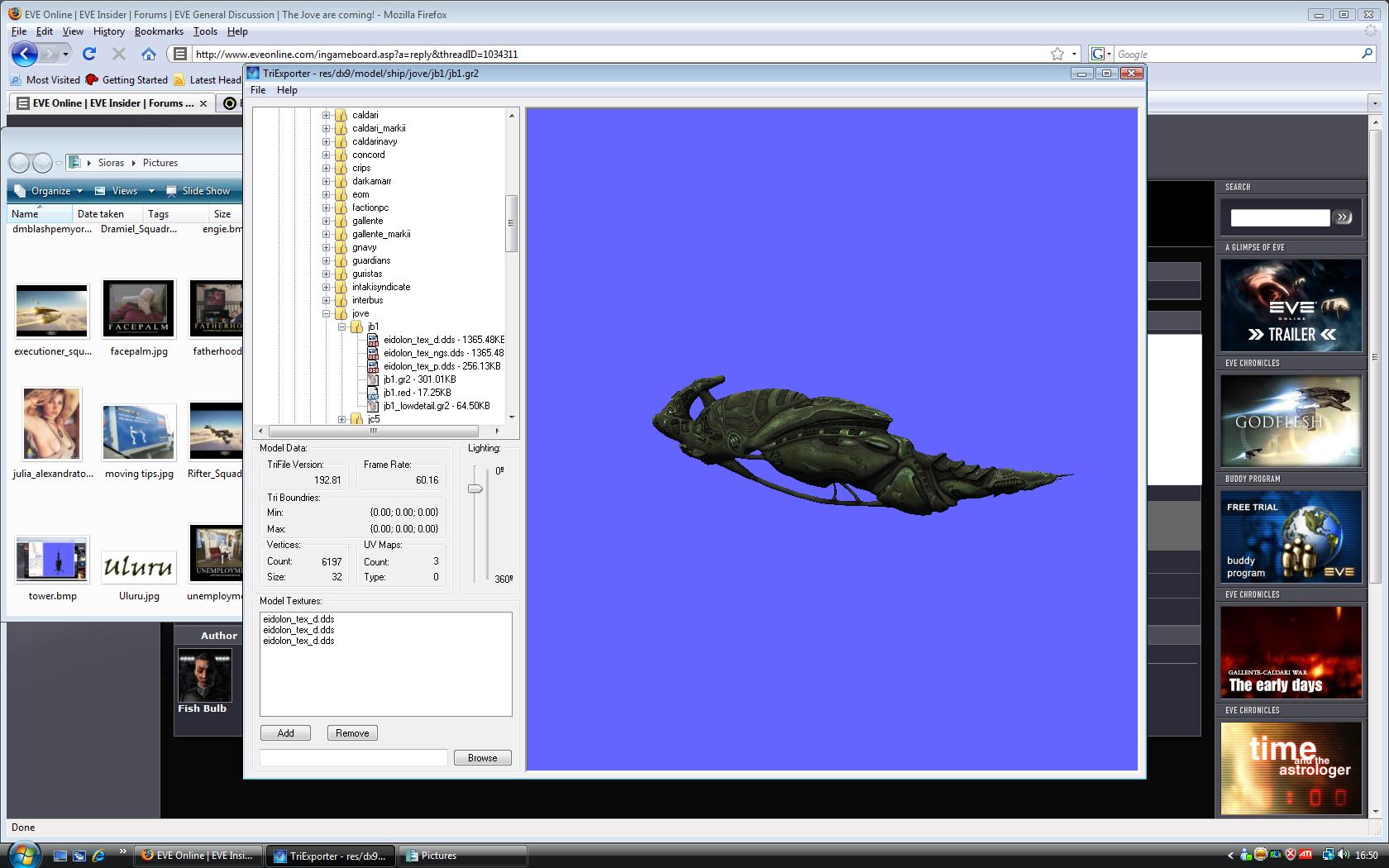Screen dimensions: 1389x868
Task: Click EVE Online Trailer thumbnail
Action: (1291, 306)
